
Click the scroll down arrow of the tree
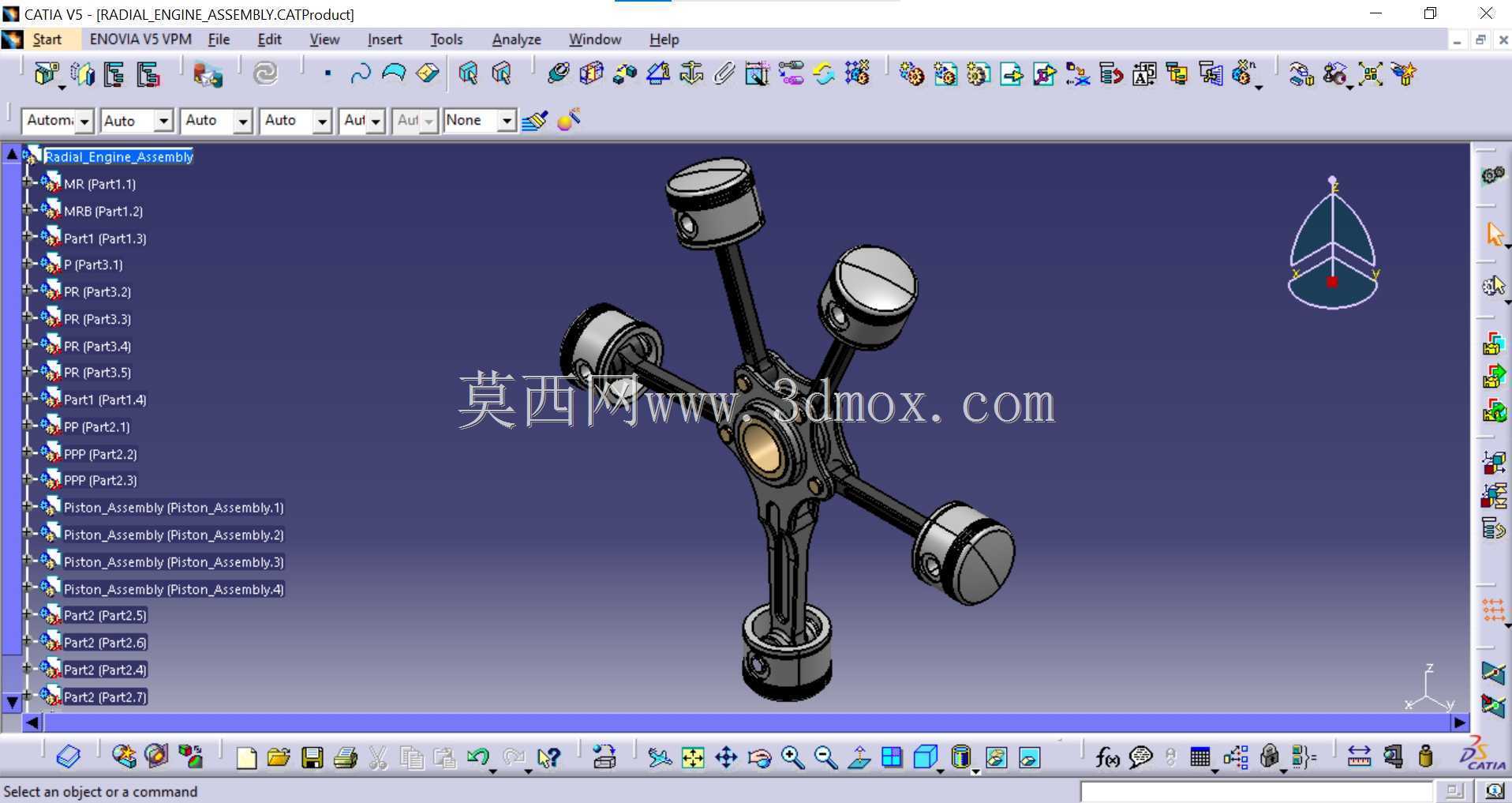(x=12, y=701)
